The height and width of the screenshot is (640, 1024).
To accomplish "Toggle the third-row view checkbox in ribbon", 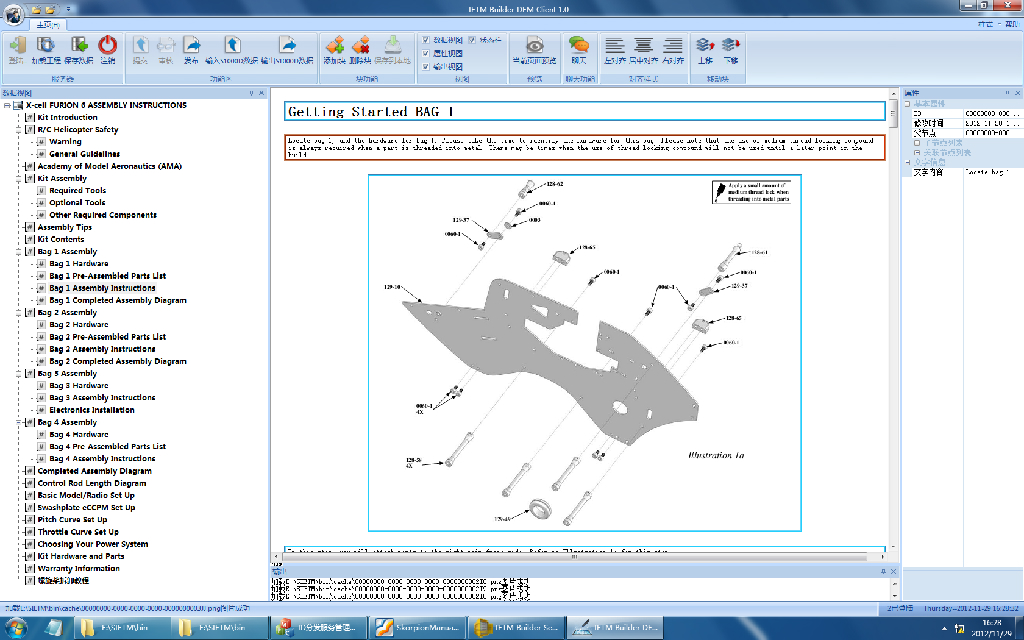I will (427, 67).
